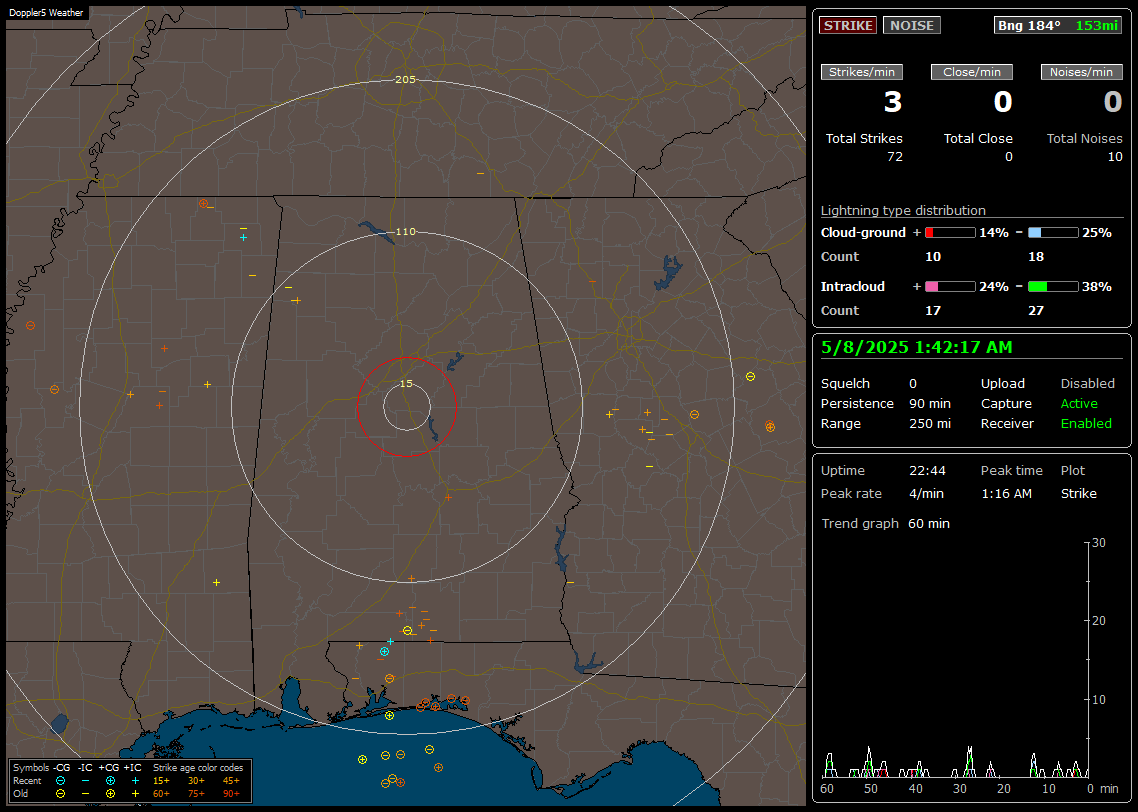The image size is (1138, 812).
Task: Click the Capture status Active
Action: (1078, 403)
